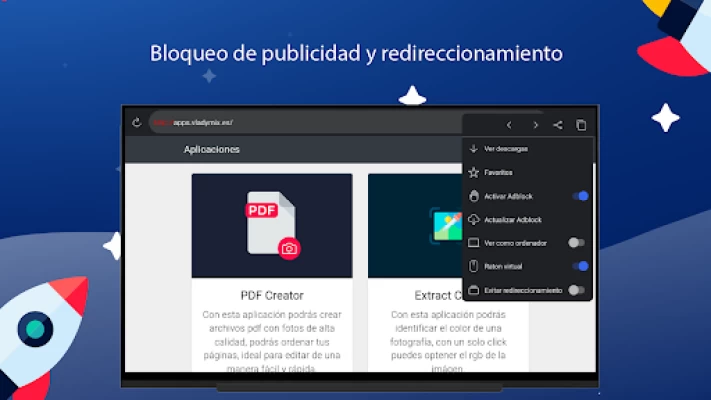
Task: Click the URL address bar
Action: click(300, 123)
